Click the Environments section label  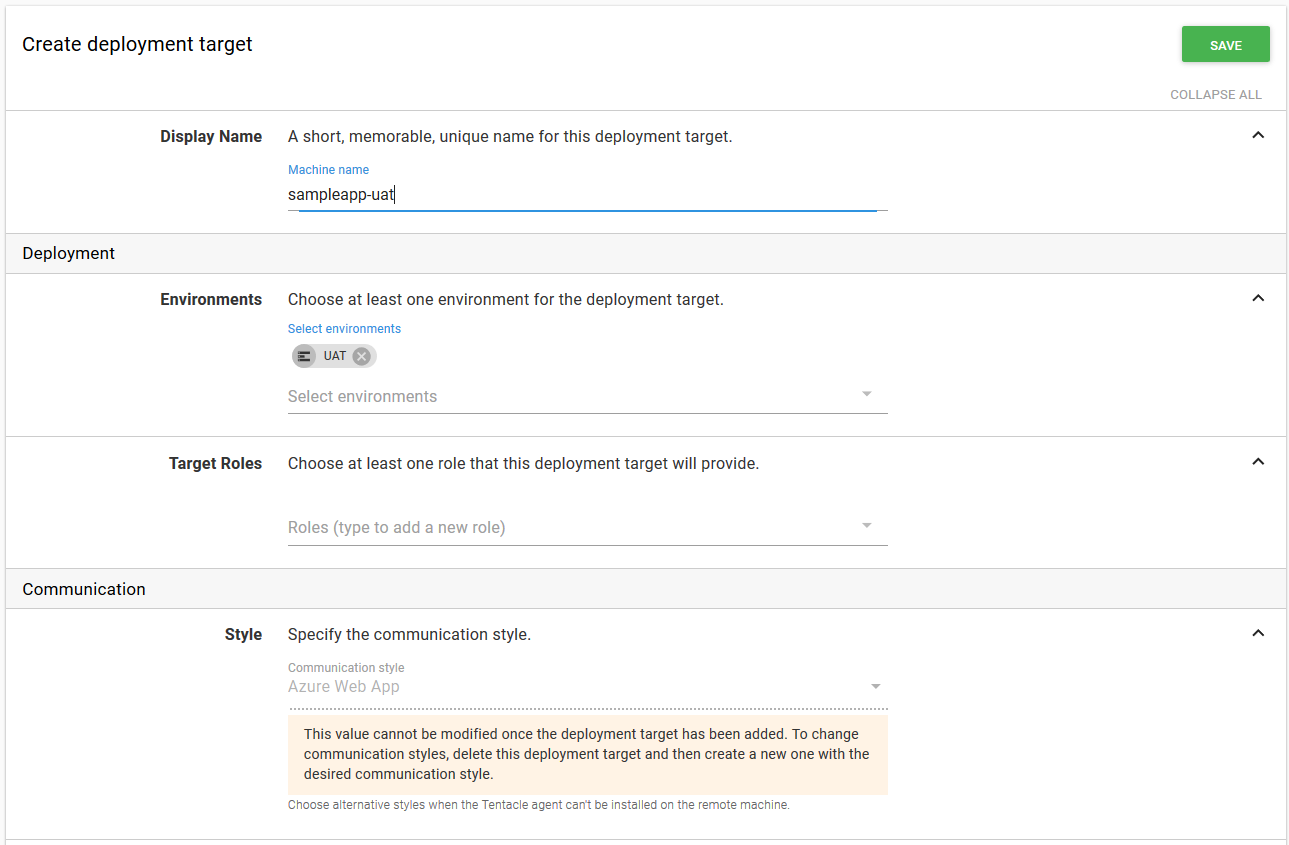(211, 300)
